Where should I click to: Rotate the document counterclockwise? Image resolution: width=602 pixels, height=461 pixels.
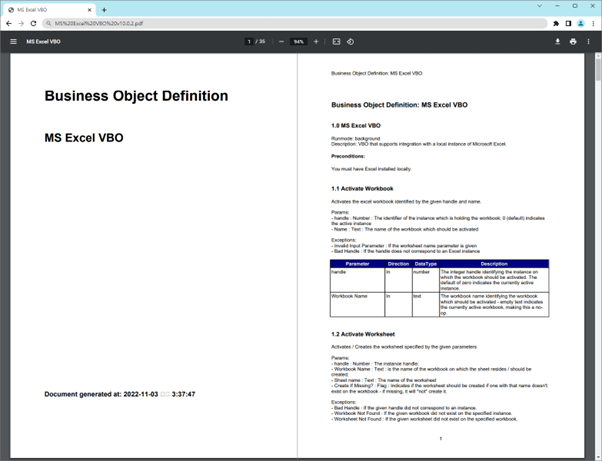point(351,41)
